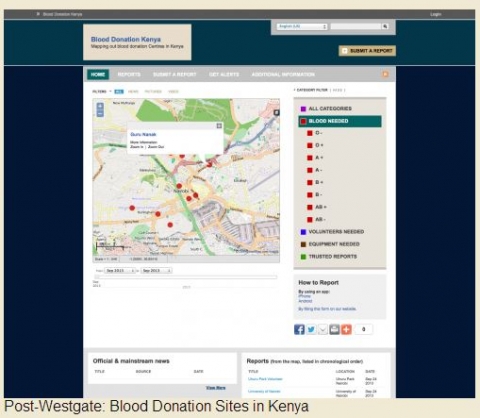The height and width of the screenshot is (418, 480).
Task: Click Zoom Out in the popup
Action: point(156,147)
